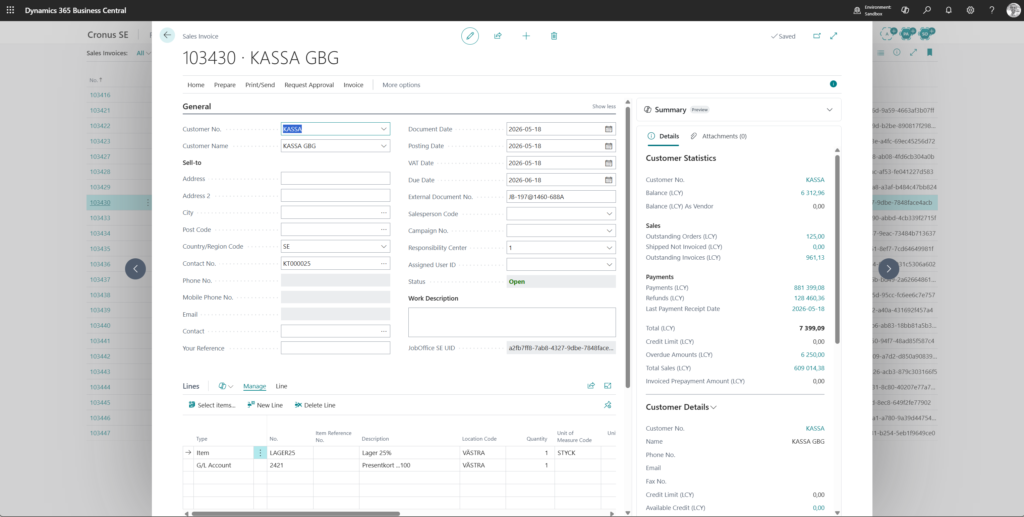Click Delete Line button
The height and width of the screenshot is (517, 1024).
tap(315, 405)
